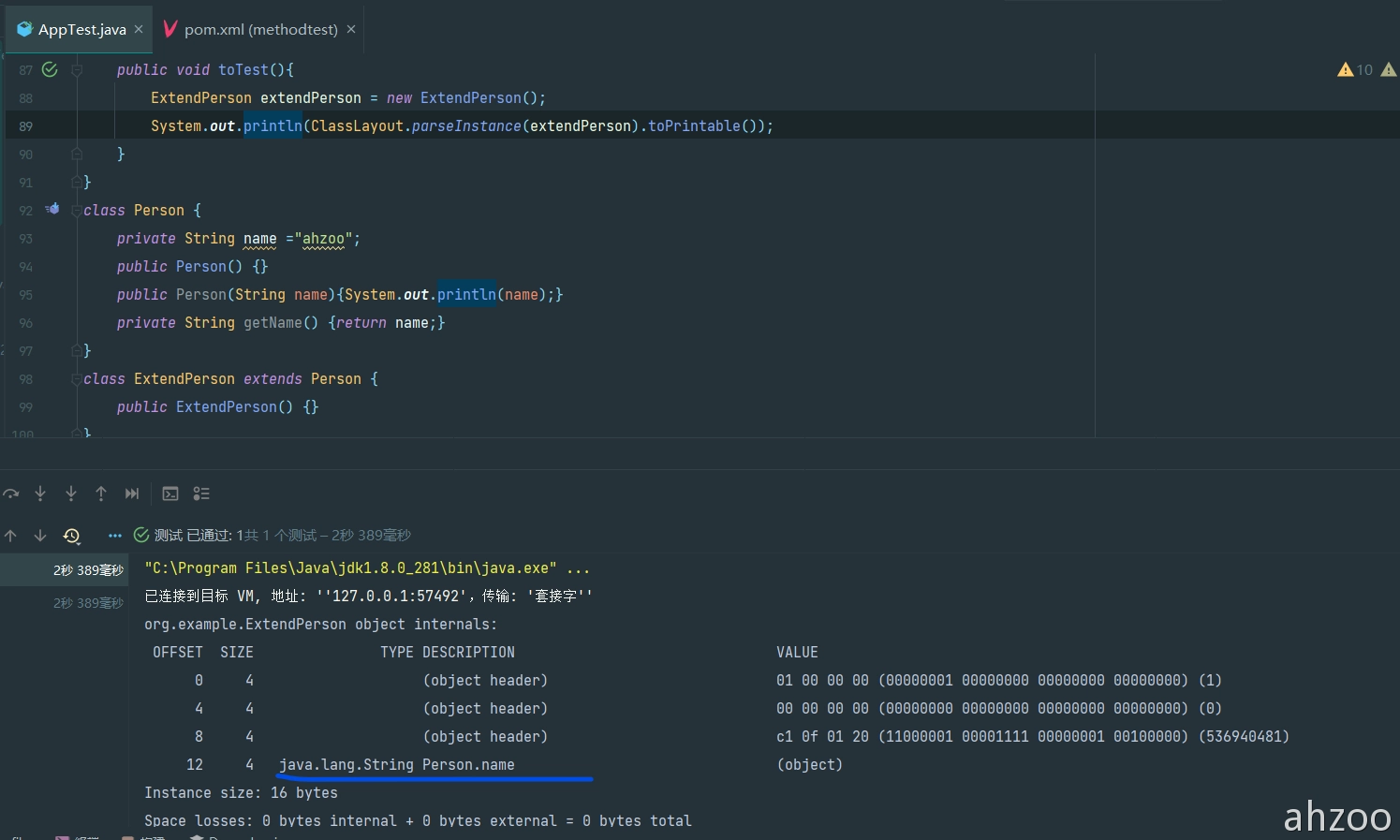This screenshot has height=840, width=1400.
Task: Close the AppTest.java tab
Action: (x=139, y=29)
